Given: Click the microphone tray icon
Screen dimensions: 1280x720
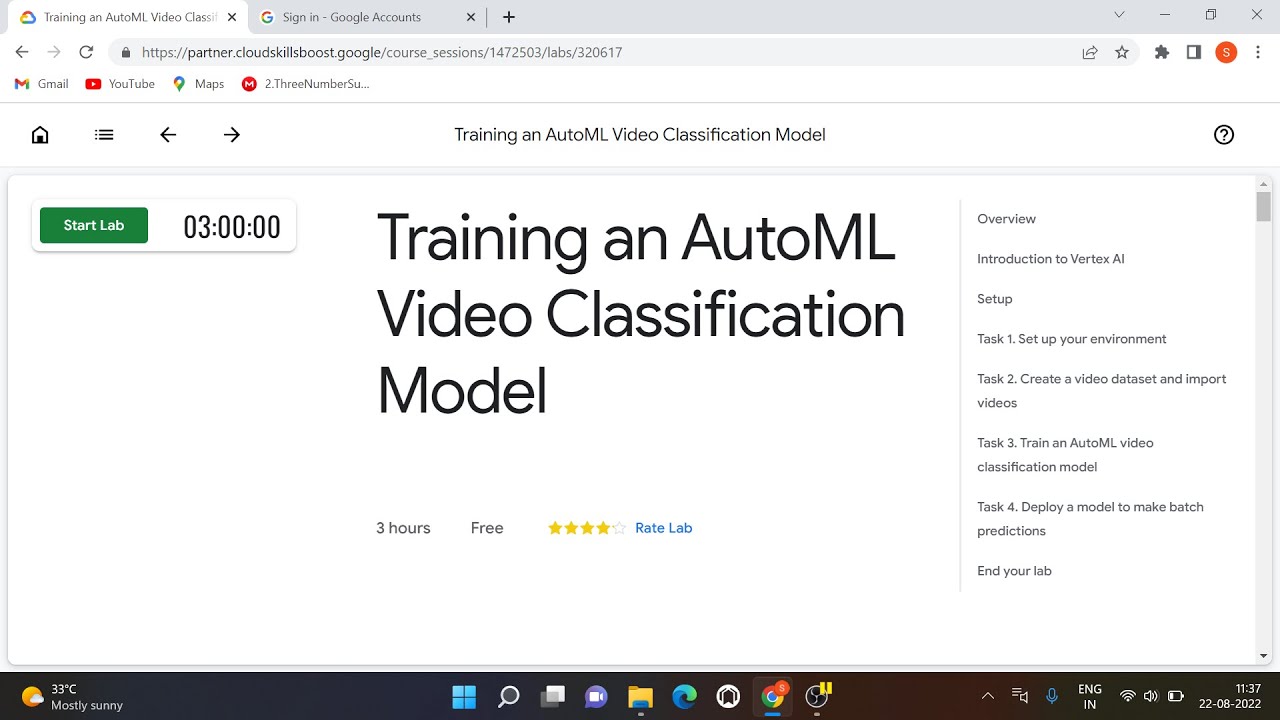Looking at the screenshot, I should (1052, 696).
